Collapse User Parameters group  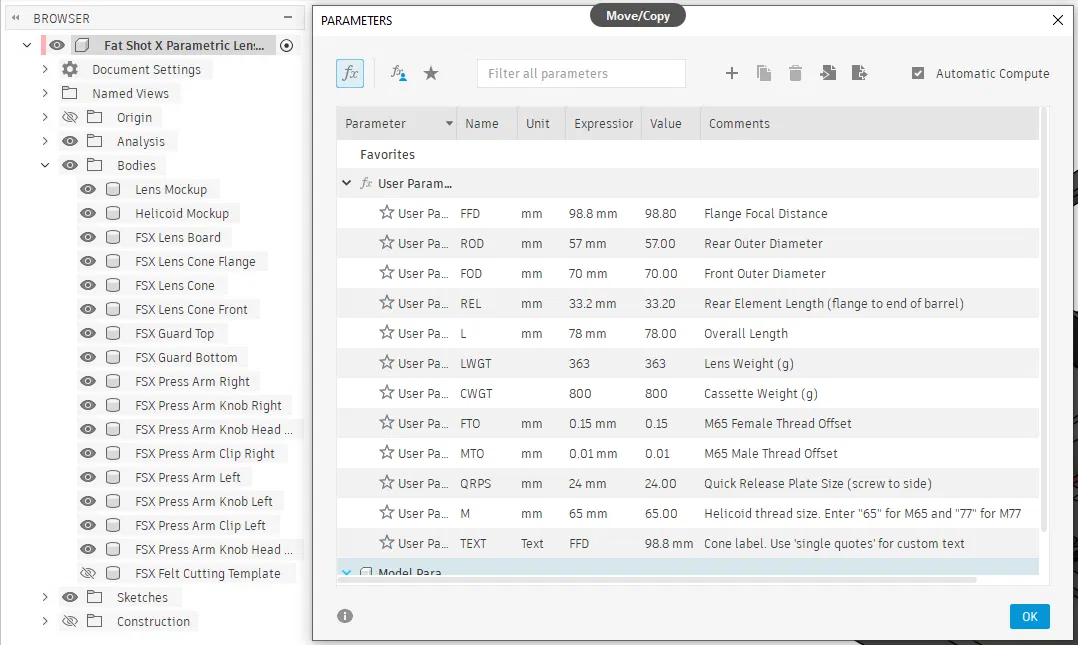(x=346, y=183)
